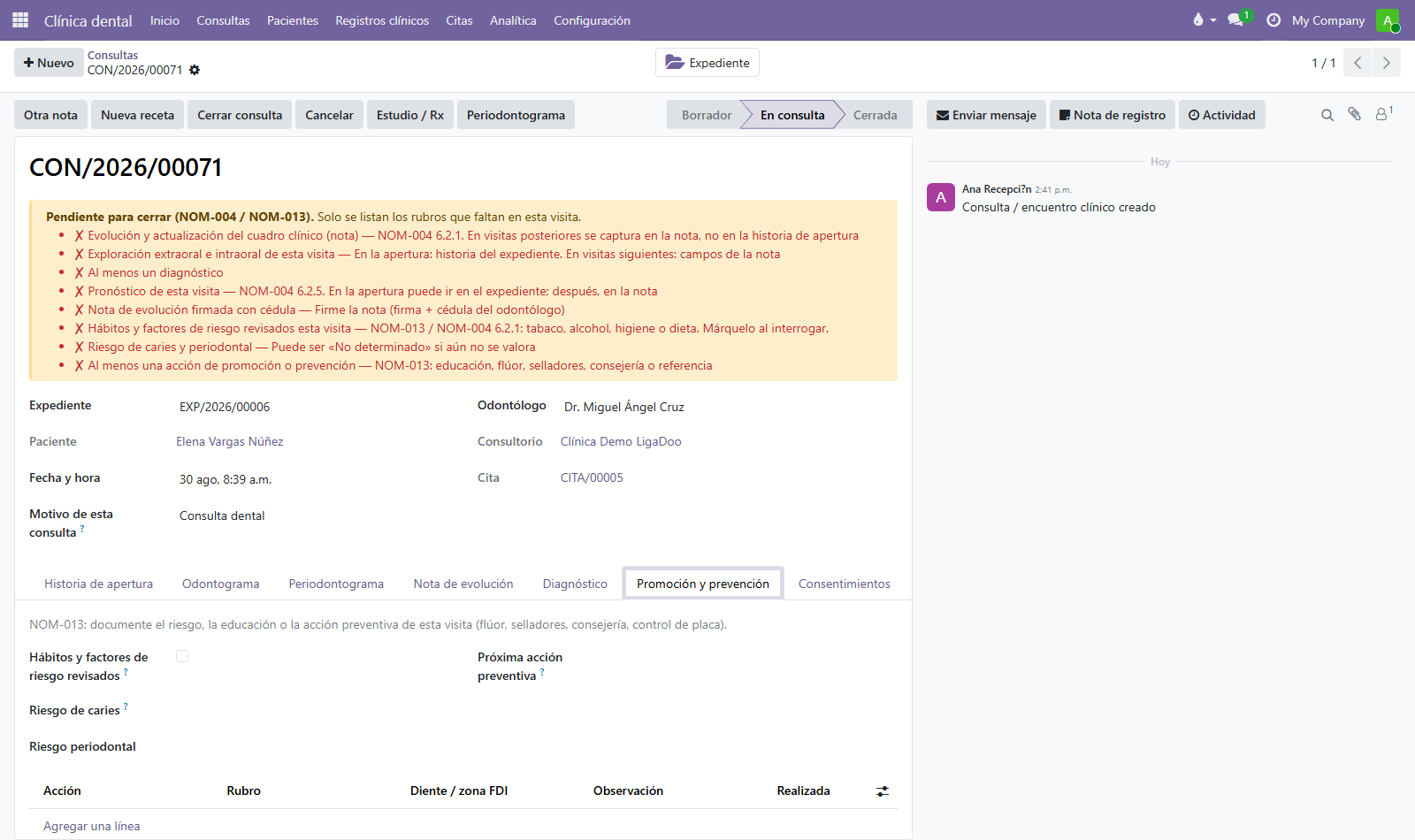Go to the previous record arrow
This screenshot has height=840, width=1415.
(x=1358, y=63)
